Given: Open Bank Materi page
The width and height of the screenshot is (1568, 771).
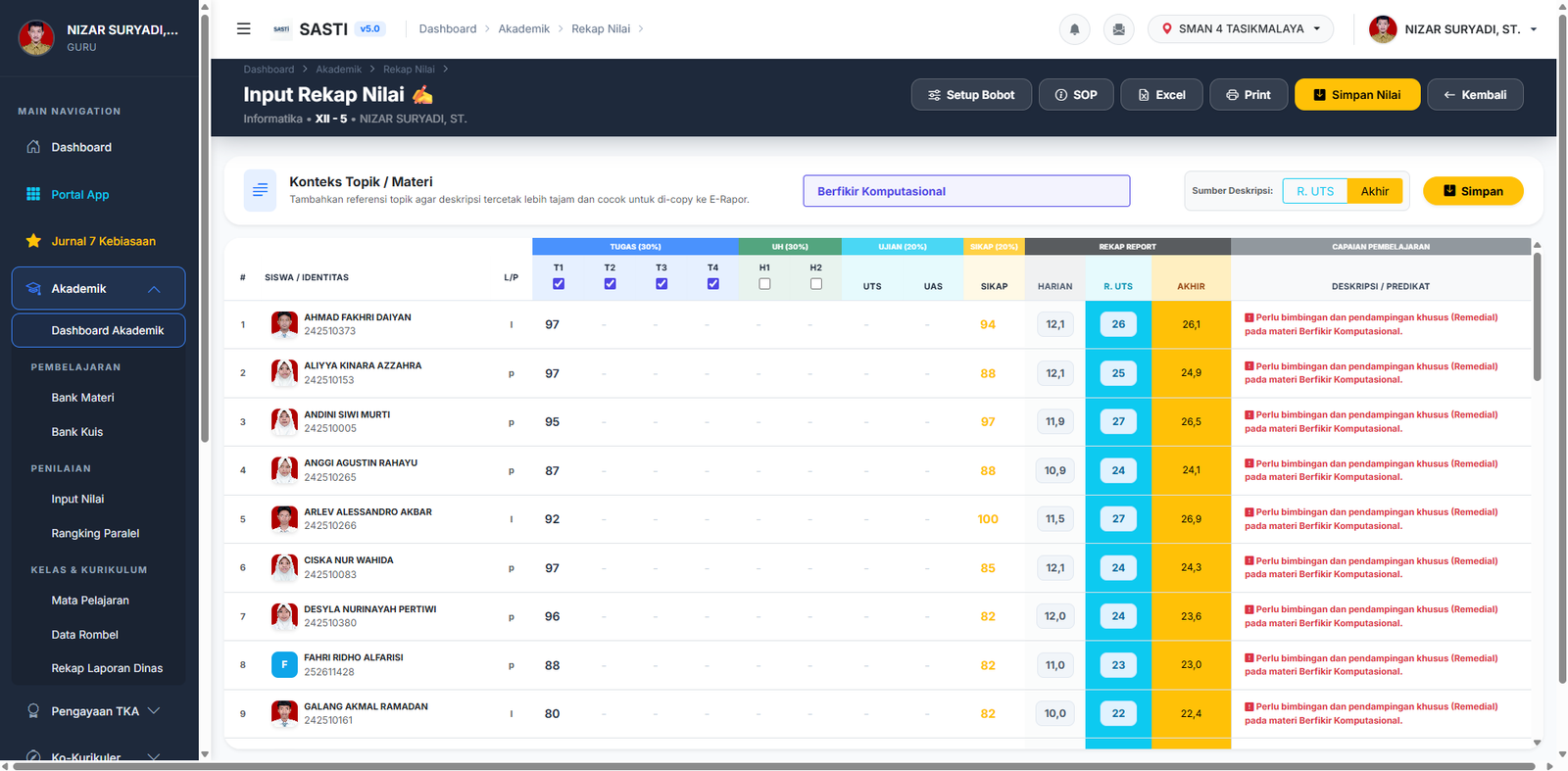Looking at the screenshot, I should pos(82,398).
